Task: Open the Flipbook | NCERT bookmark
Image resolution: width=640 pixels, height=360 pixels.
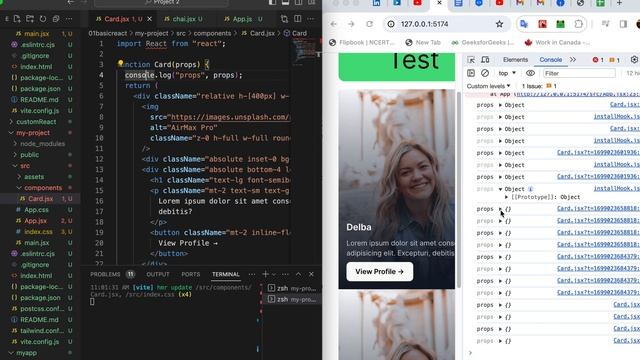Action: tap(362, 42)
